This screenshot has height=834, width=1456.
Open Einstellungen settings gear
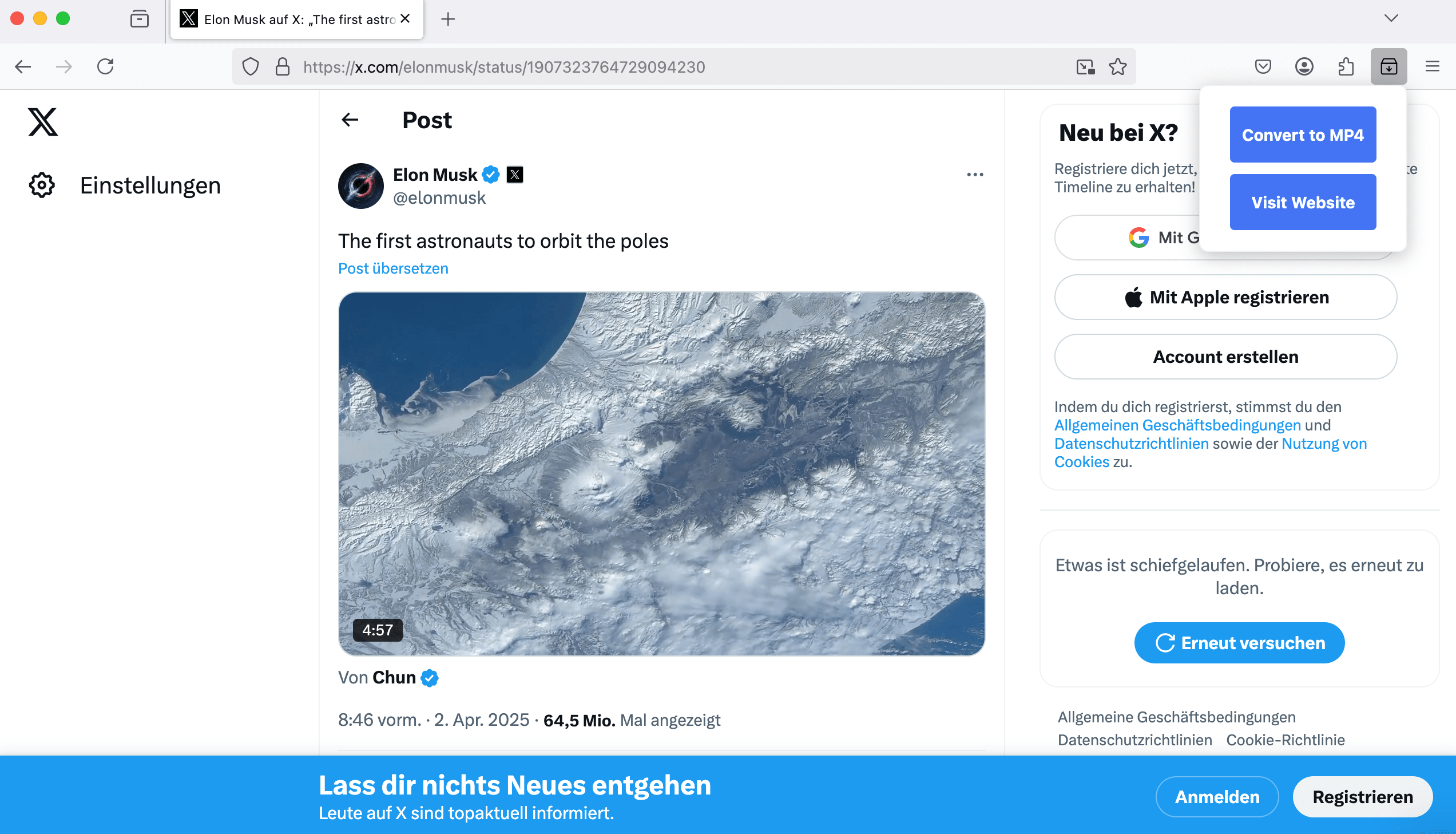(42, 185)
